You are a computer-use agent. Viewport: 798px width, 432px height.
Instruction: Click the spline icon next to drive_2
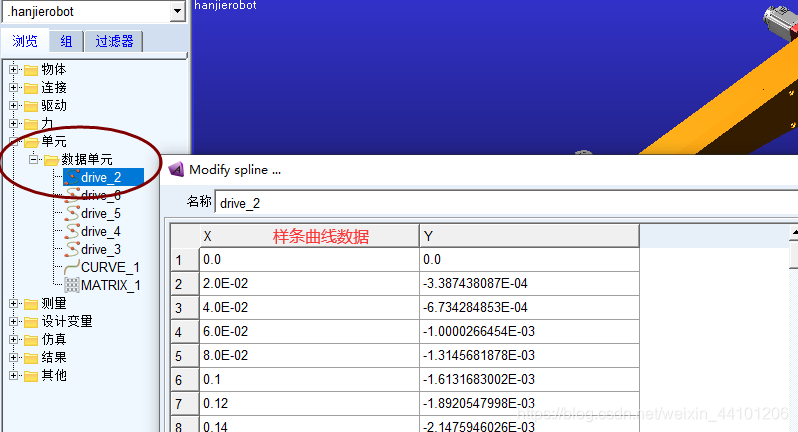click(72, 177)
